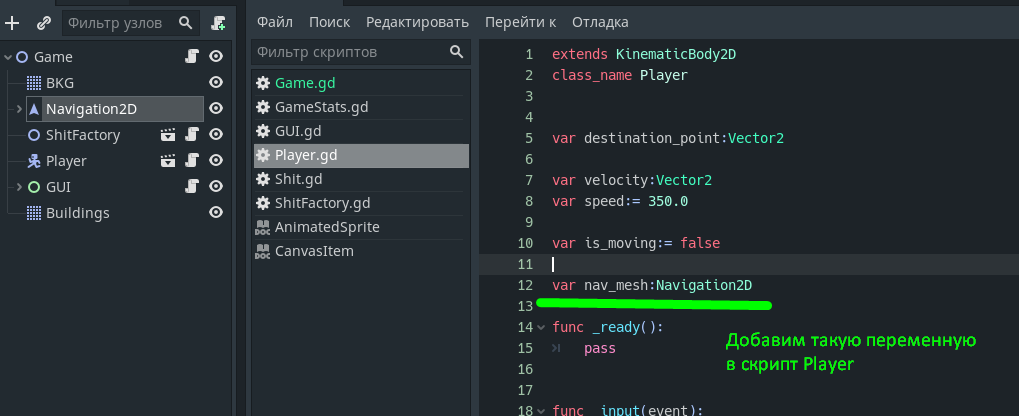This screenshot has width=1019, height=416.
Task: Click into the Фильтр узлов search field
Action: pos(118,22)
